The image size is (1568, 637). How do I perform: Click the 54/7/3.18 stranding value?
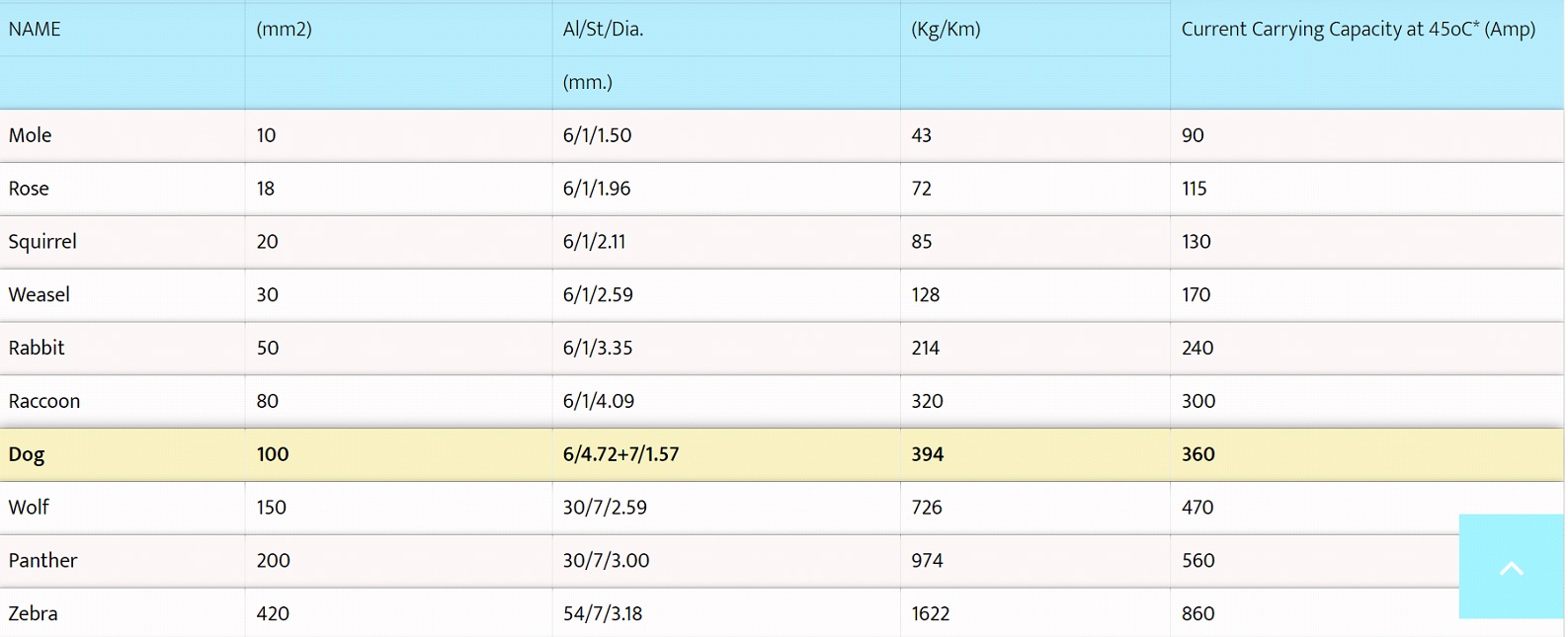[x=603, y=613]
